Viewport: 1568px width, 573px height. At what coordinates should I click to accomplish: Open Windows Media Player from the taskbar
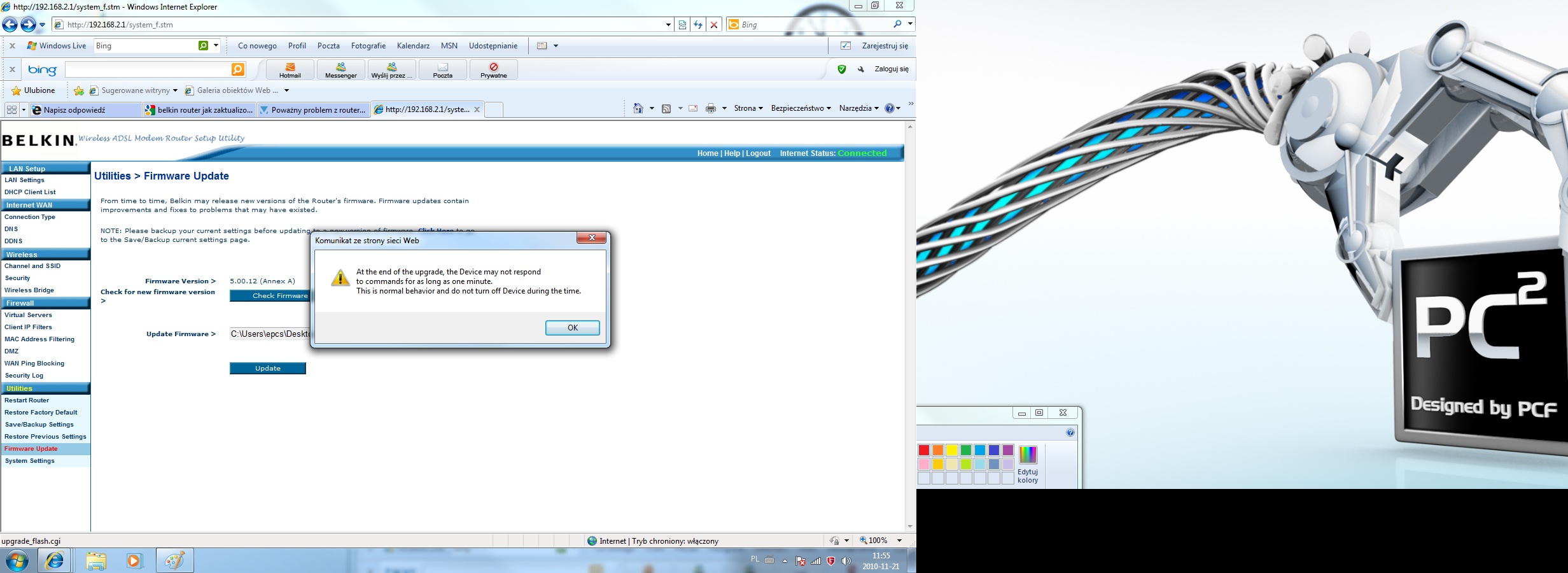pos(134,561)
